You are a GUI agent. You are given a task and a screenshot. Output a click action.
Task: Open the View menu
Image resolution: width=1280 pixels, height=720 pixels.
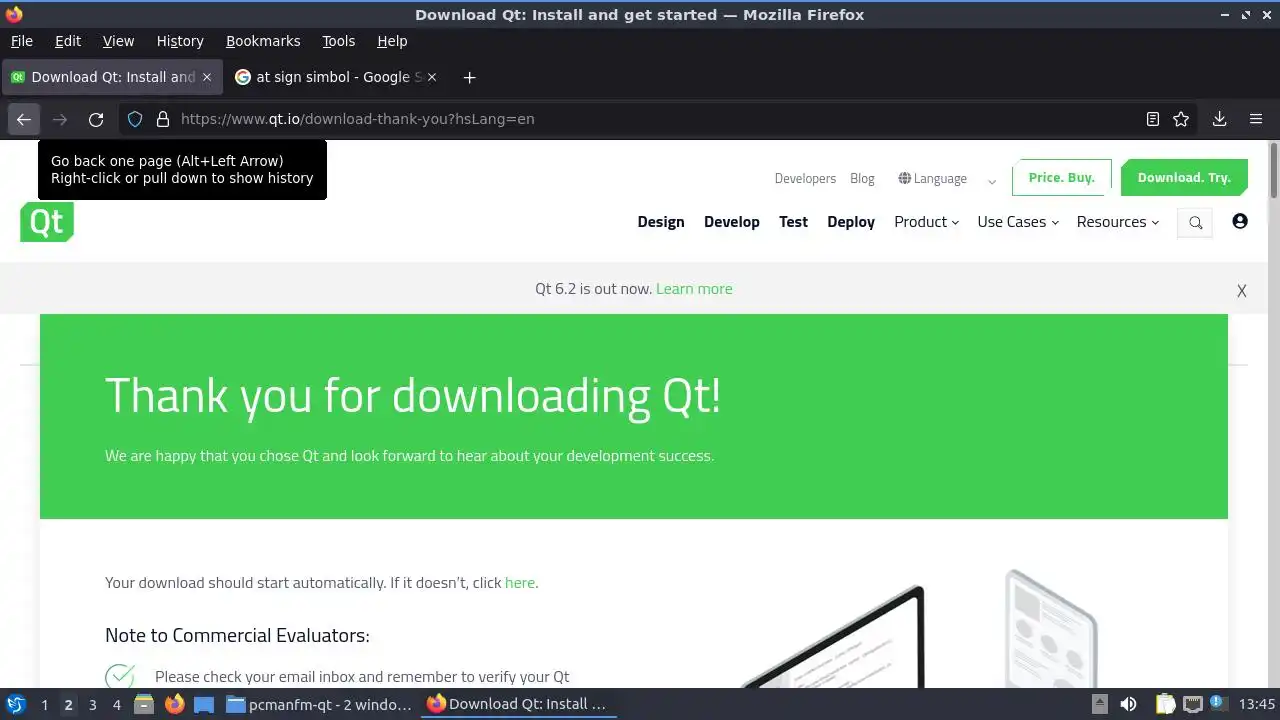[x=118, y=41]
